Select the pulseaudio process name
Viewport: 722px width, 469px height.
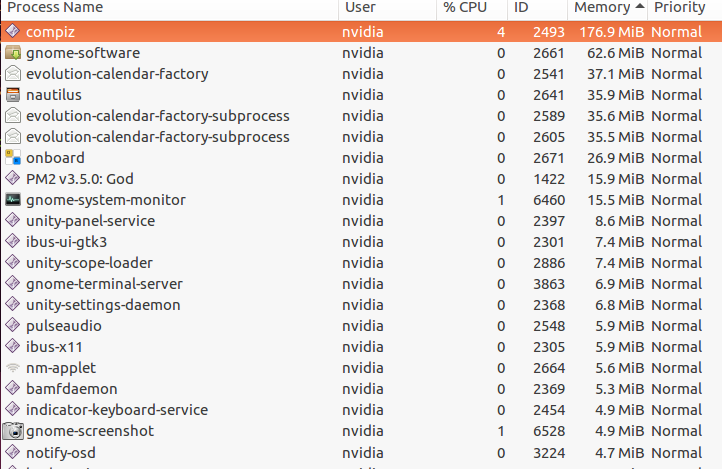(64, 326)
